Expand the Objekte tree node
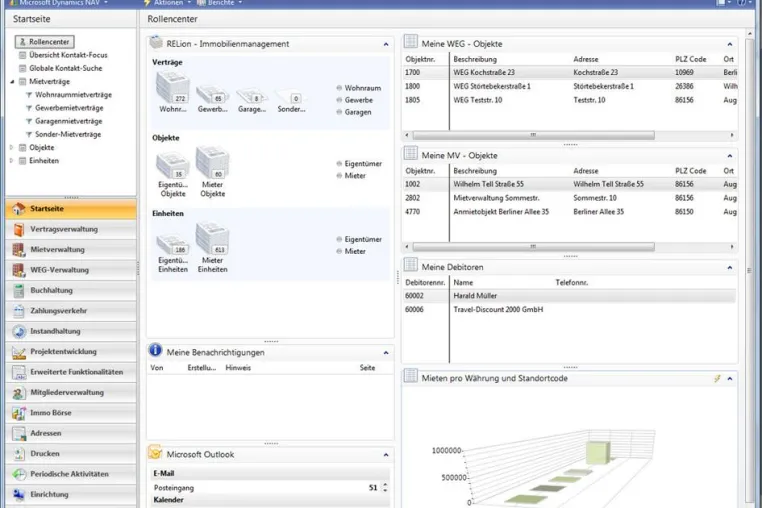 [12, 147]
